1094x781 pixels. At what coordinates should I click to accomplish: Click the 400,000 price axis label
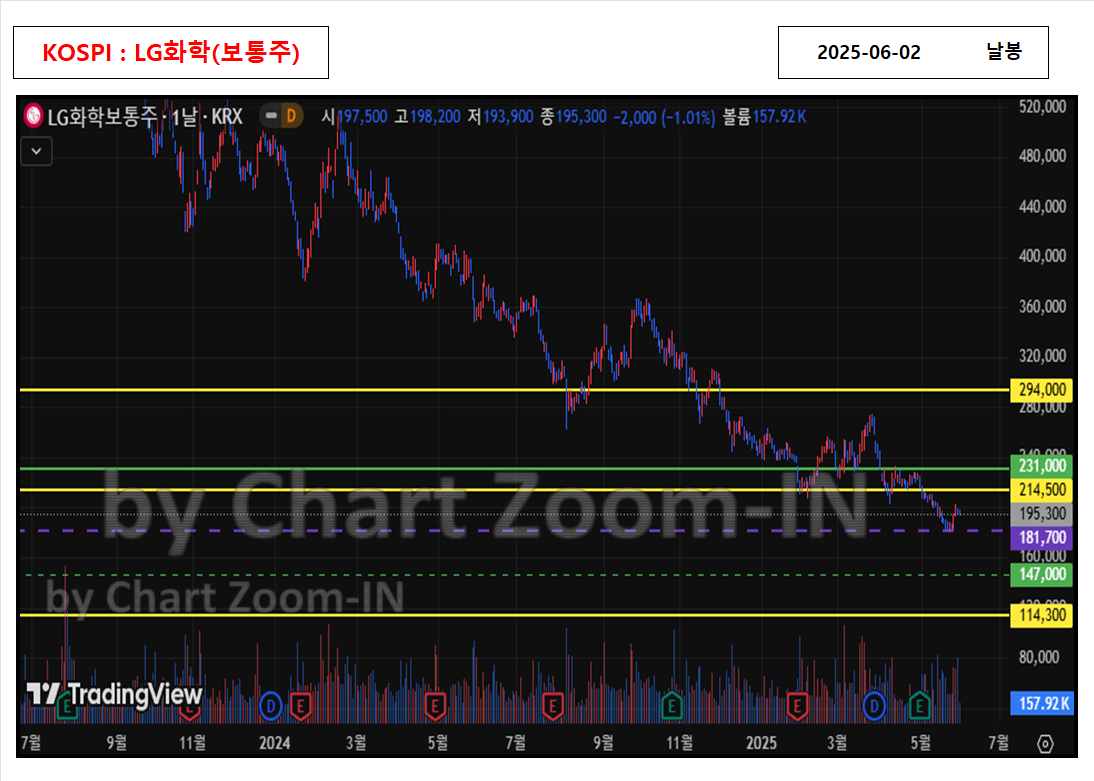click(1042, 256)
